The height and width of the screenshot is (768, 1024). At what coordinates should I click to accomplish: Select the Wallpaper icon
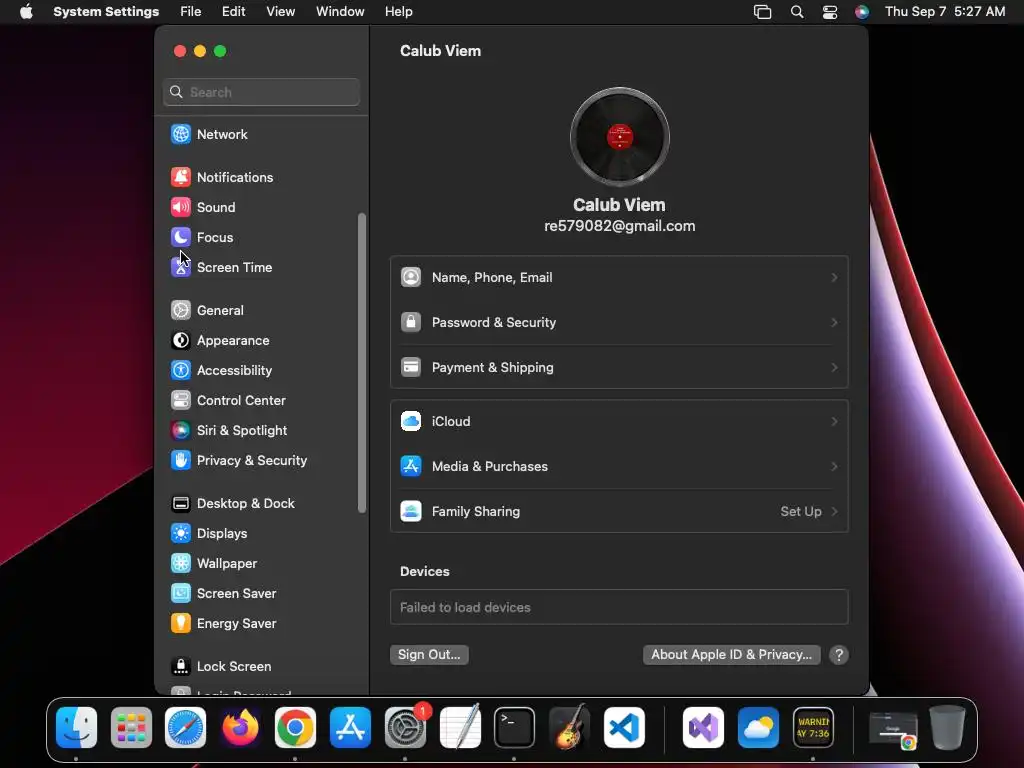[181, 564]
